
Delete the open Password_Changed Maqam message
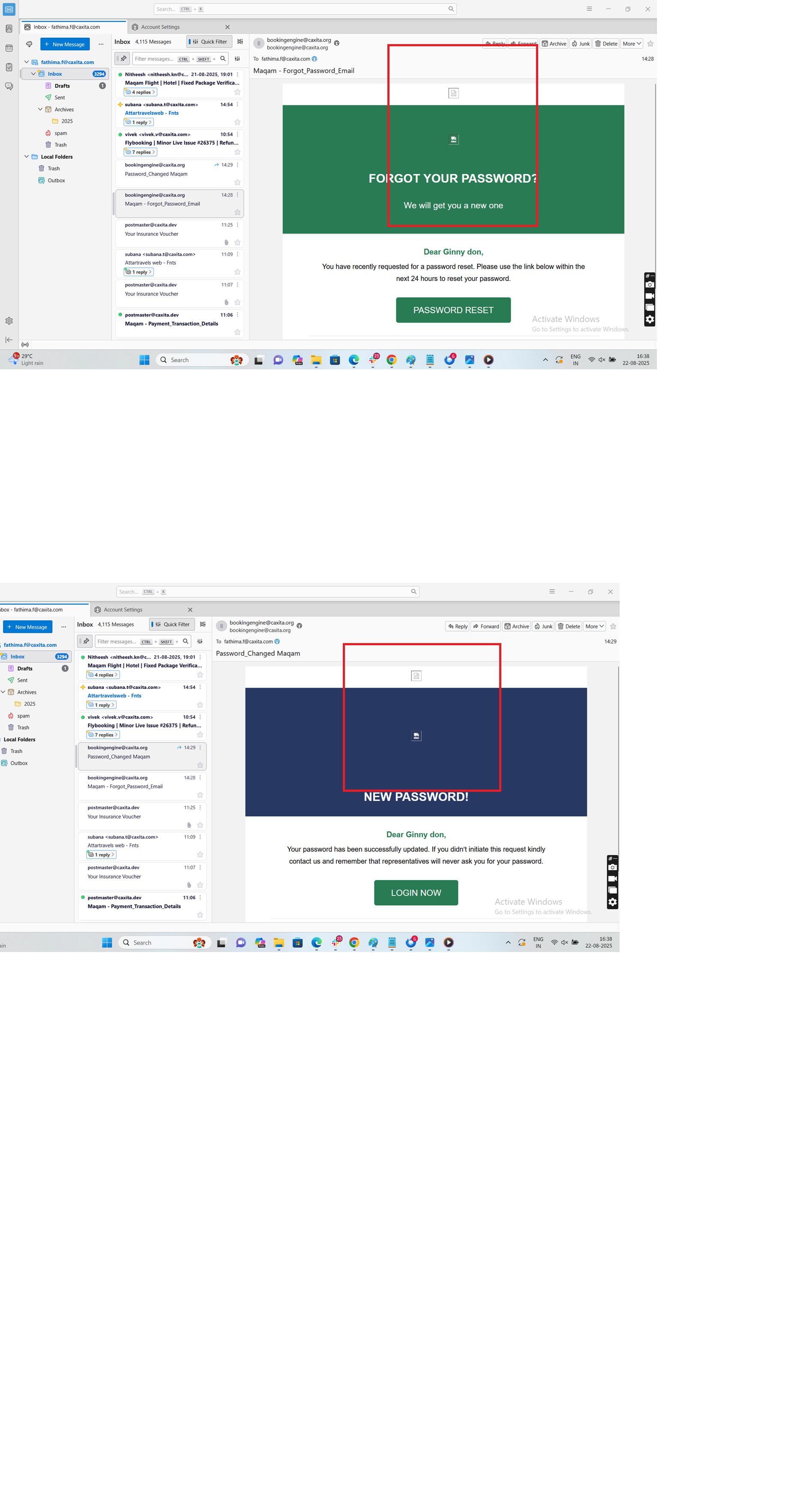coord(568,626)
